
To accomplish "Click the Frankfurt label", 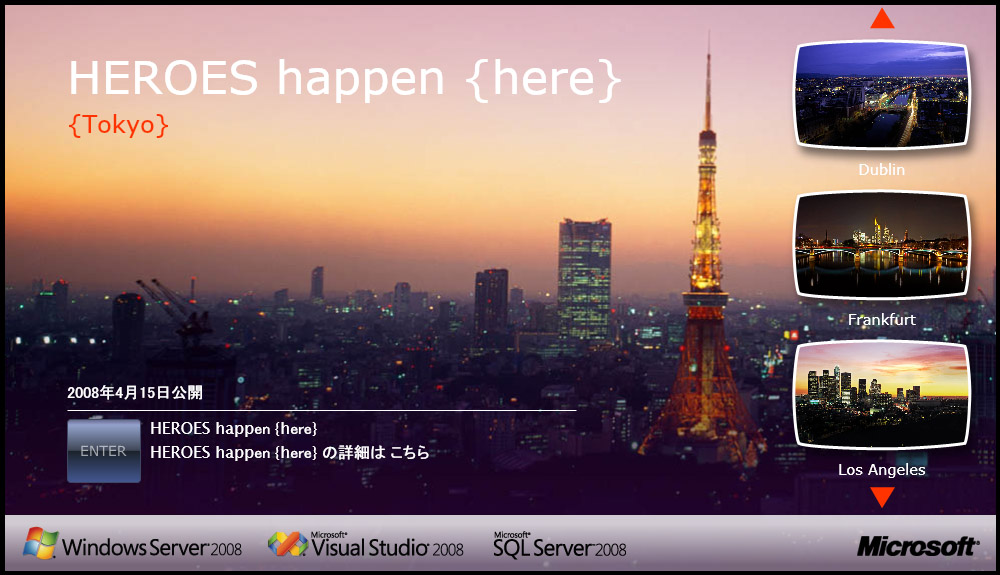I will click(881, 319).
